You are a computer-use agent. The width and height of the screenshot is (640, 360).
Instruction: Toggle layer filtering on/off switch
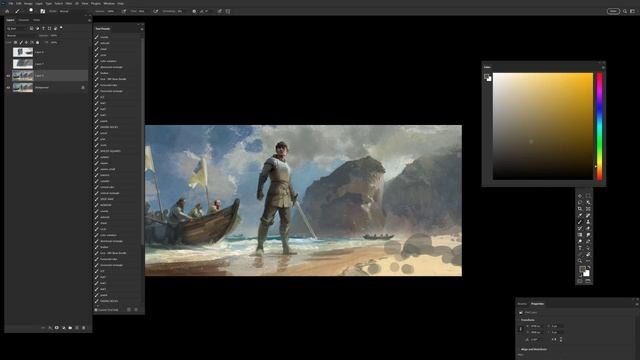(61, 27)
